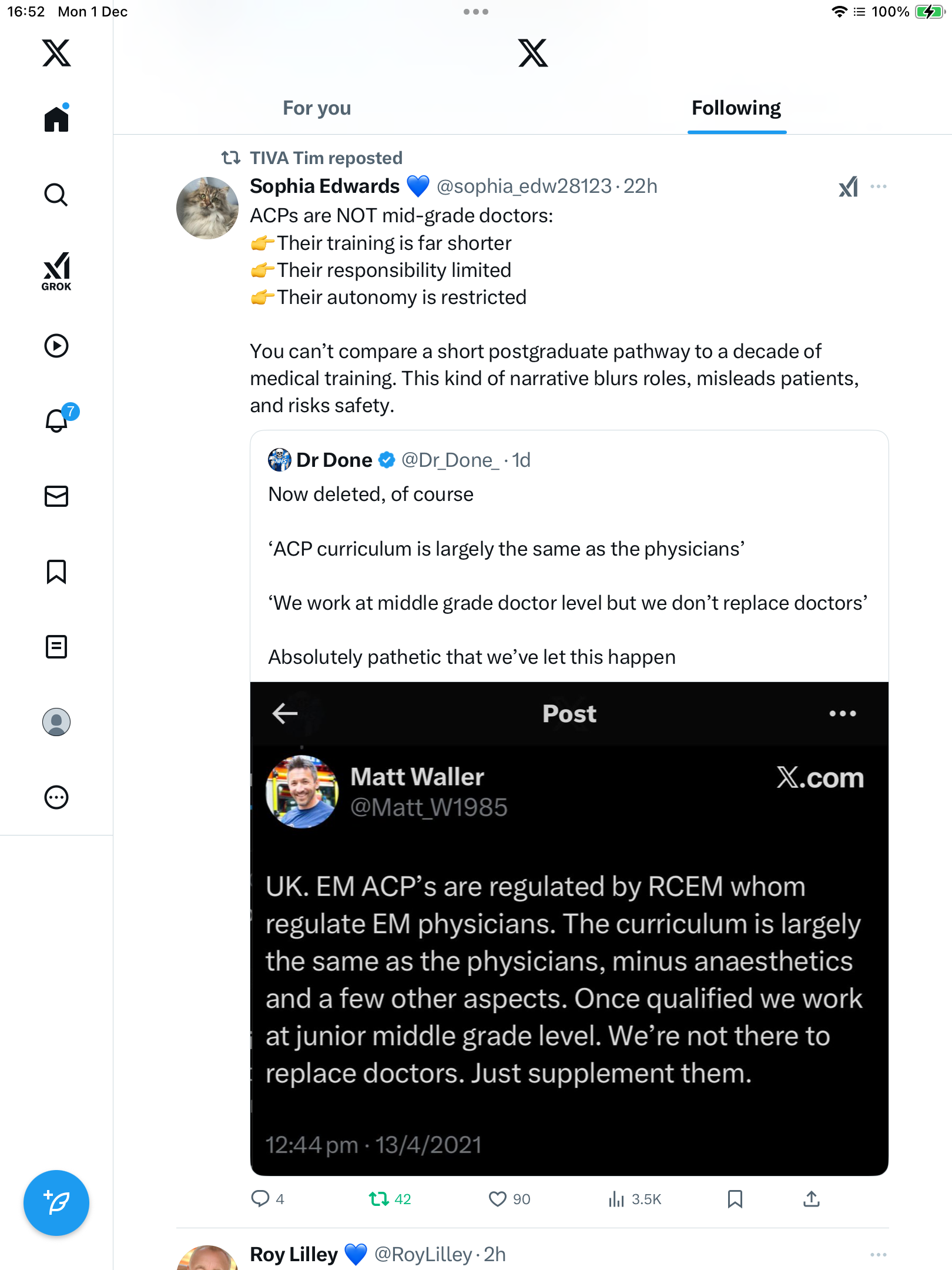The width and height of the screenshot is (952, 1270).
Task: Open more options on Sophia Edwards' post
Action: [879, 186]
